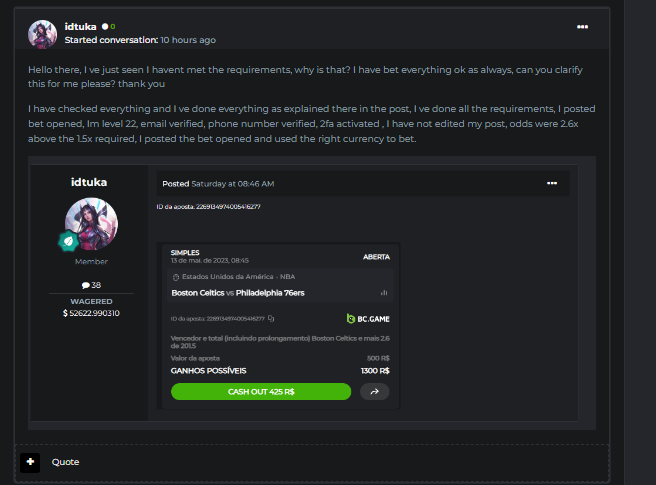Click the Boston Celtics vs Philadelphia 76ers match
The height and width of the screenshot is (485, 656).
(238, 293)
